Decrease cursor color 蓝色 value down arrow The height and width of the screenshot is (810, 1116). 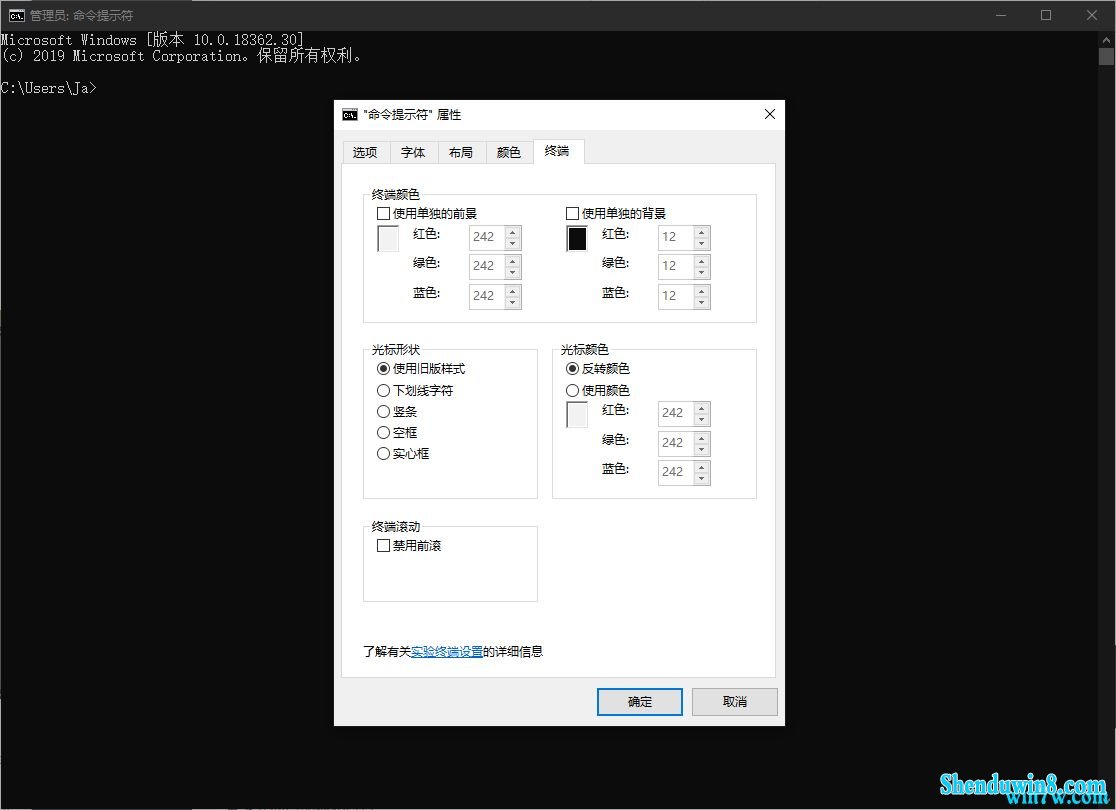pos(702,478)
